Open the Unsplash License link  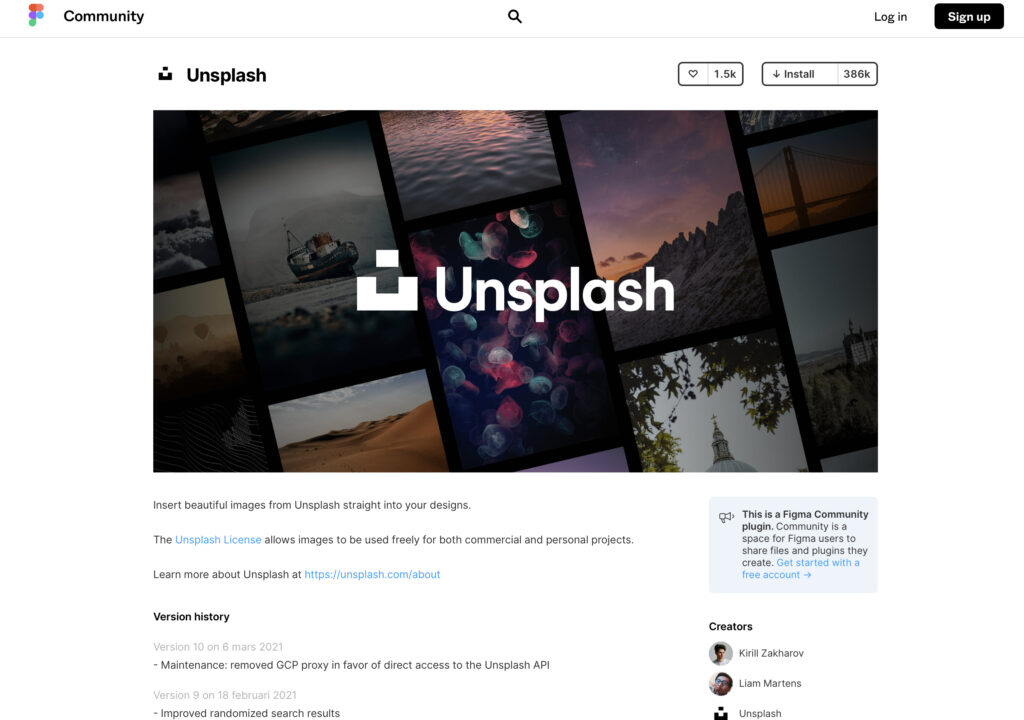tap(218, 540)
